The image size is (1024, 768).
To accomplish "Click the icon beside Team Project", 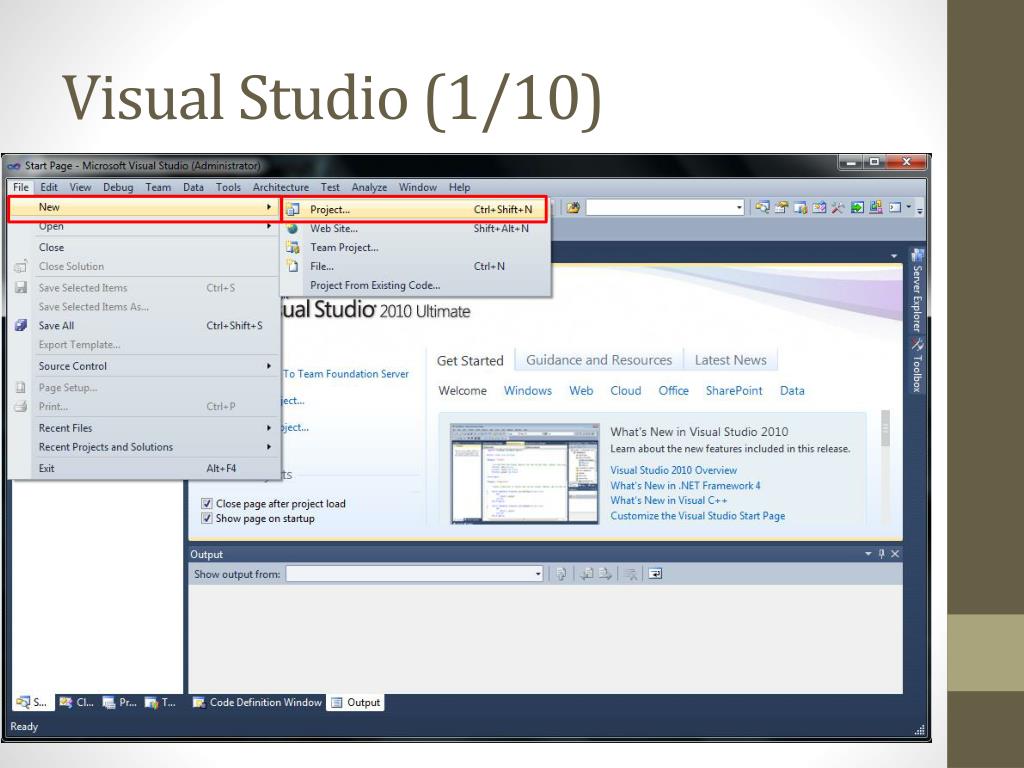I will pyautogui.click(x=292, y=248).
